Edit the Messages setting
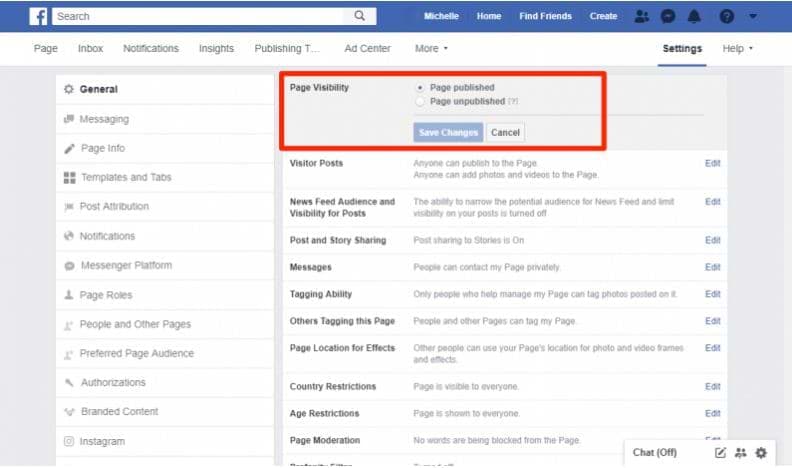The width and height of the screenshot is (792, 468). click(x=712, y=267)
